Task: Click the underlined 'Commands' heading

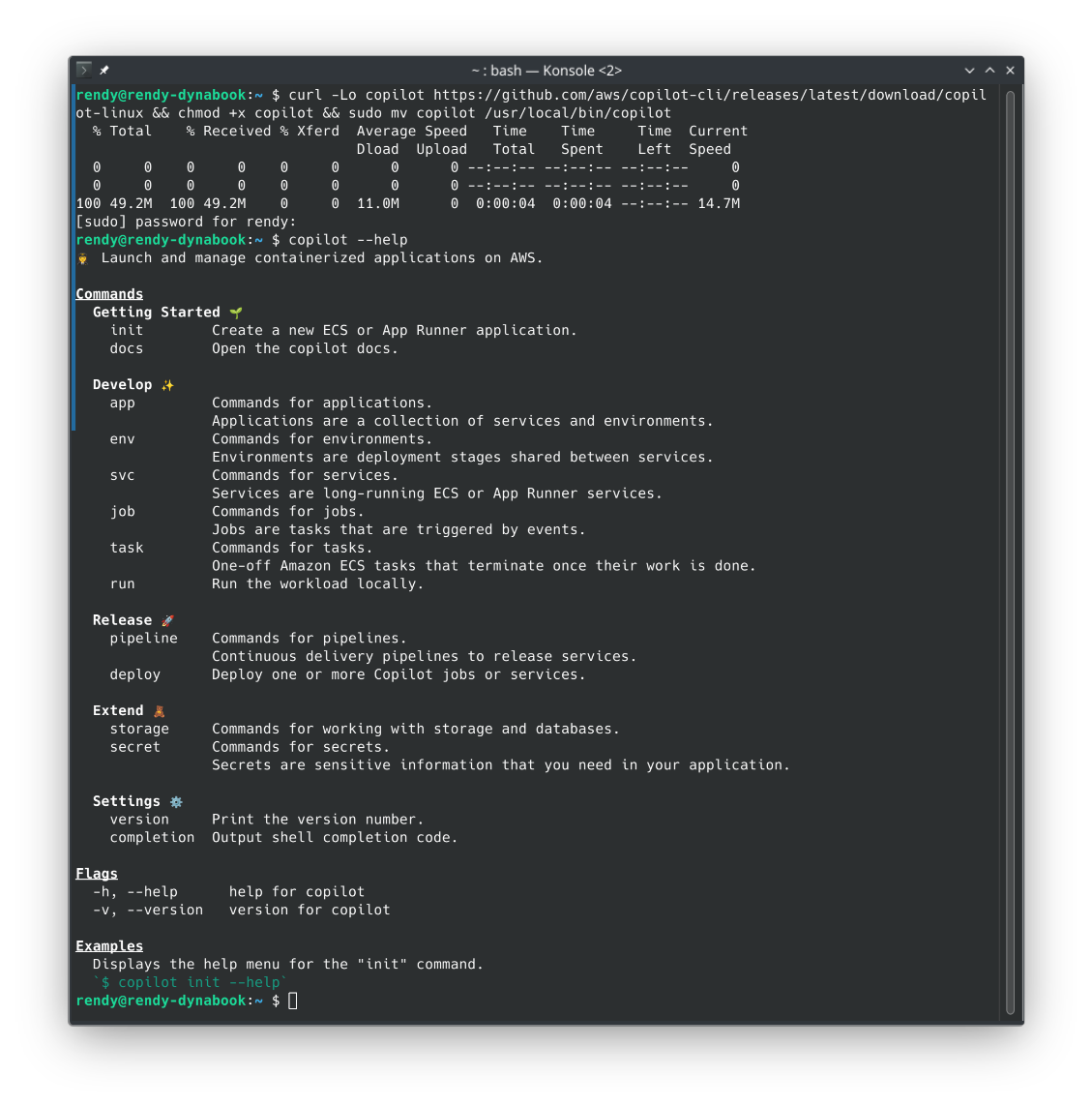Action: (109, 294)
